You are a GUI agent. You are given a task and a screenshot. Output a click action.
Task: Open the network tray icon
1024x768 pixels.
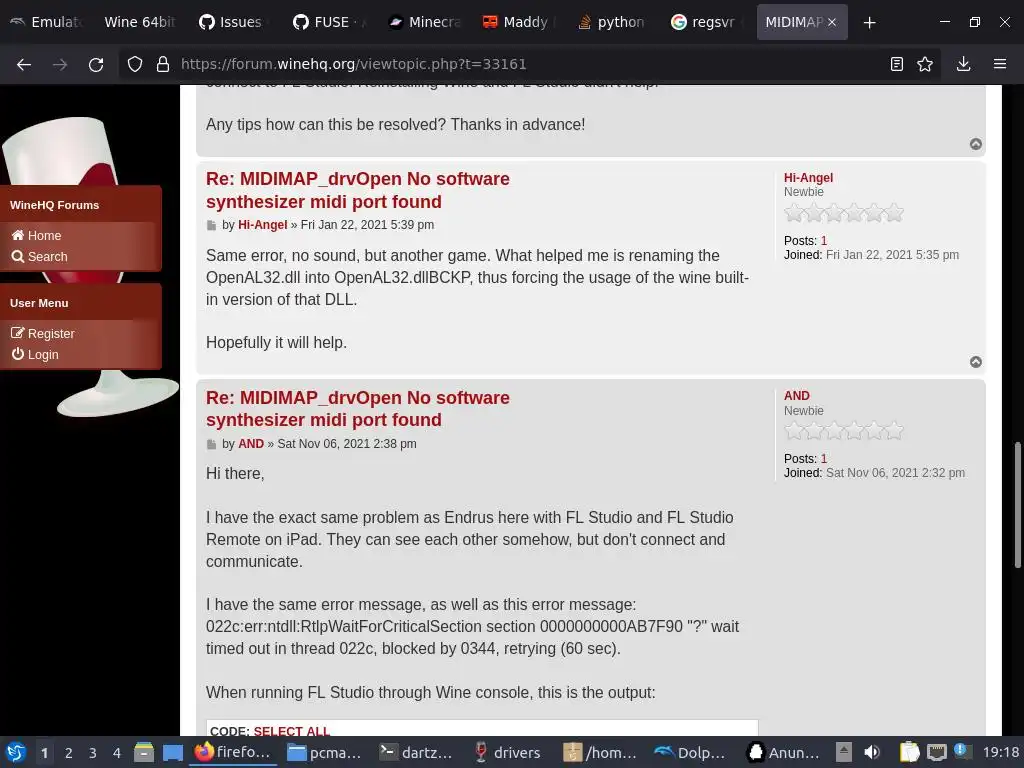pyautogui.click(x=936, y=752)
